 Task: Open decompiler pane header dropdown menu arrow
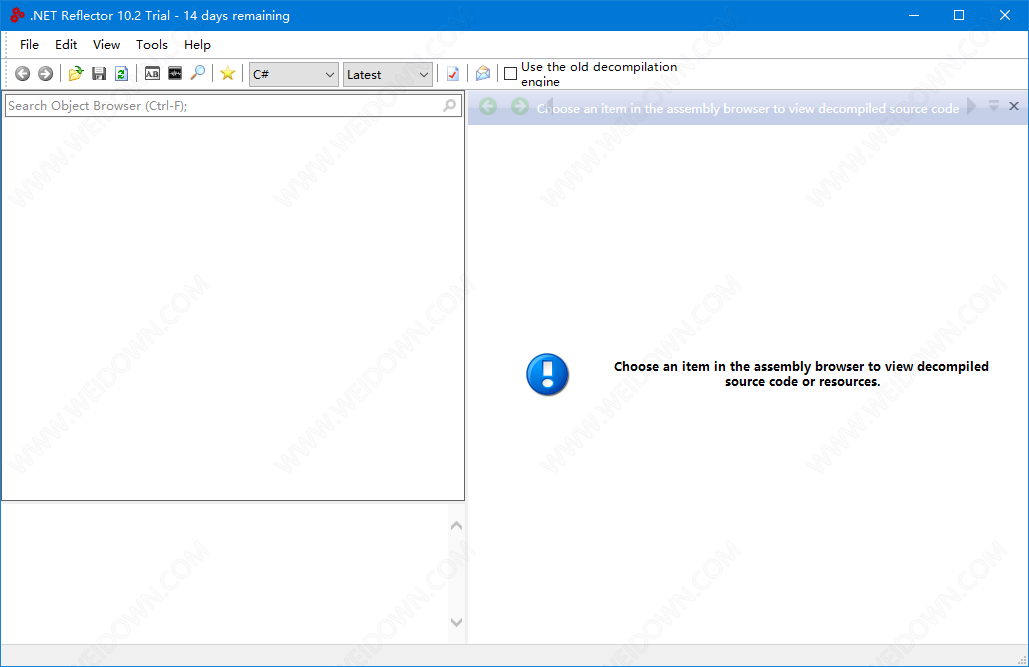click(994, 106)
